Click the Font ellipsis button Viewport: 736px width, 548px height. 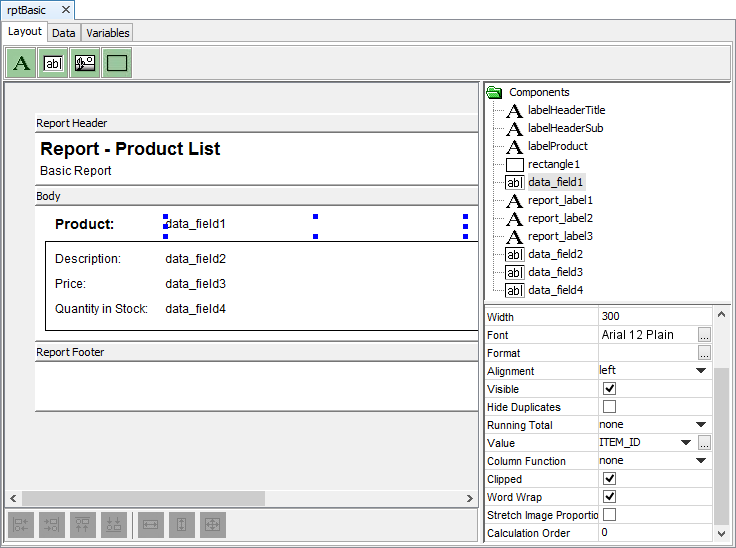704,335
